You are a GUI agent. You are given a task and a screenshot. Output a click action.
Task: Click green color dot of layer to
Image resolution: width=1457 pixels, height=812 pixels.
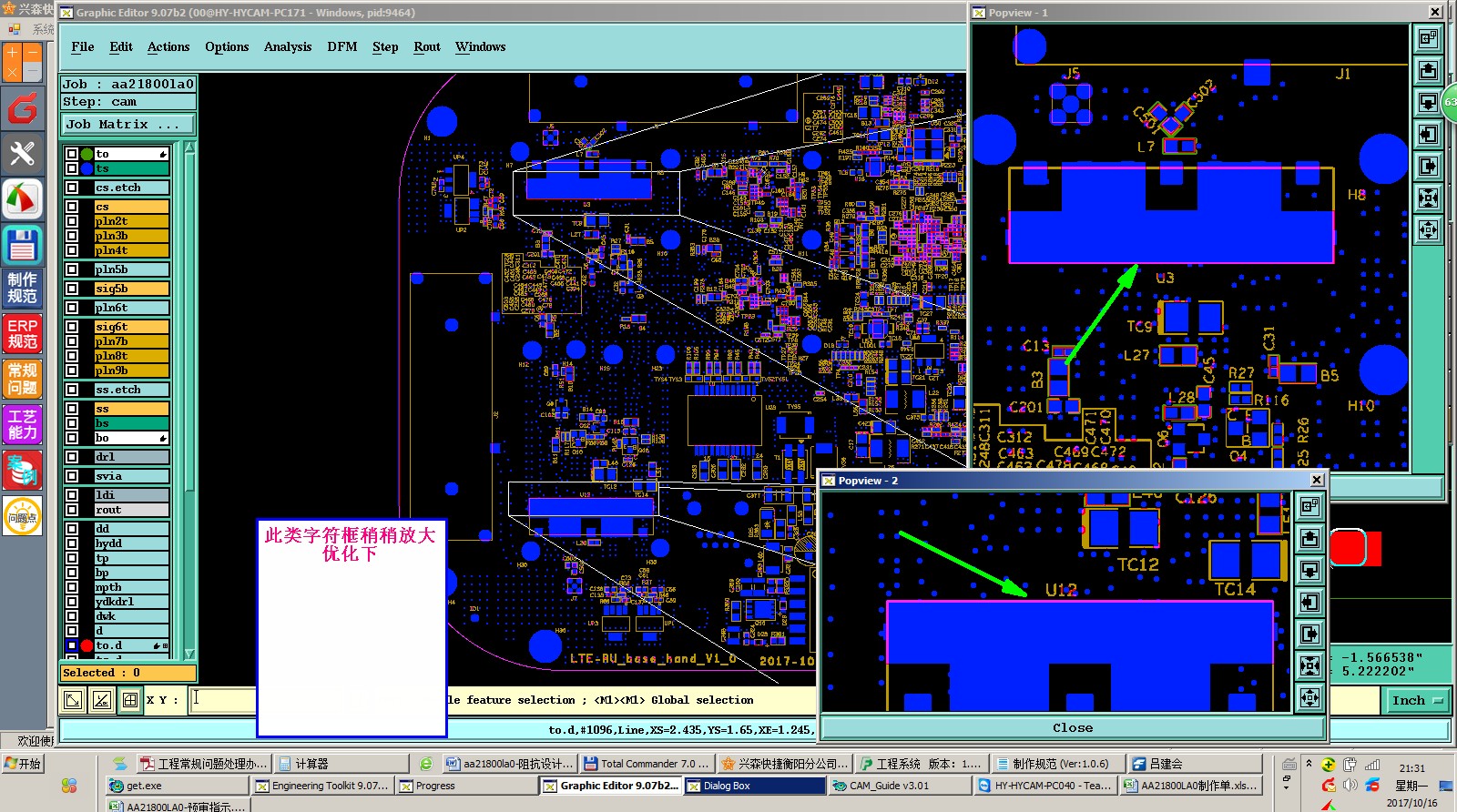click(x=87, y=154)
